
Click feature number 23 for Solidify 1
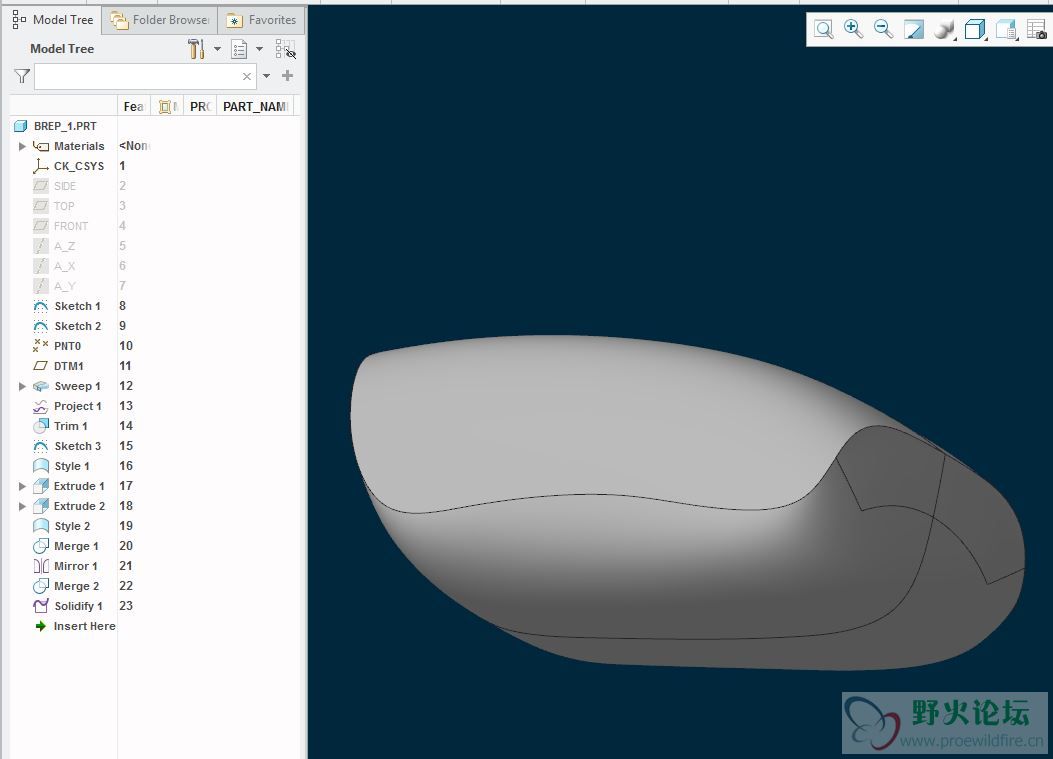point(126,606)
